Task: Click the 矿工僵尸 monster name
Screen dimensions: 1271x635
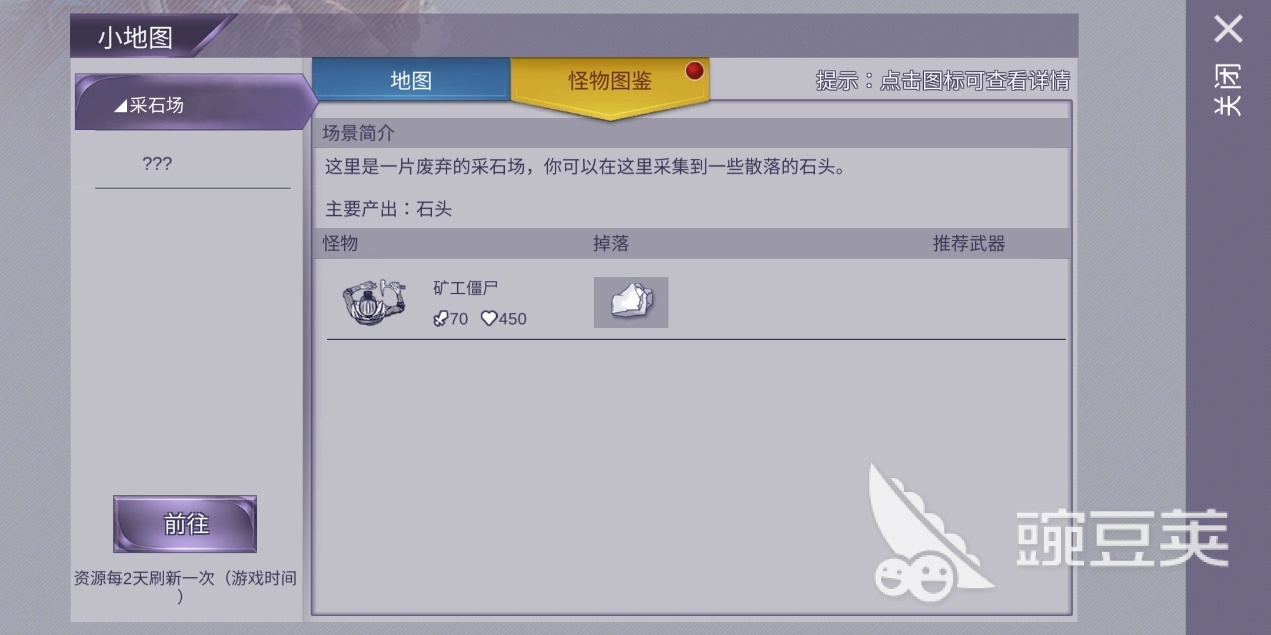Action: 466,287
